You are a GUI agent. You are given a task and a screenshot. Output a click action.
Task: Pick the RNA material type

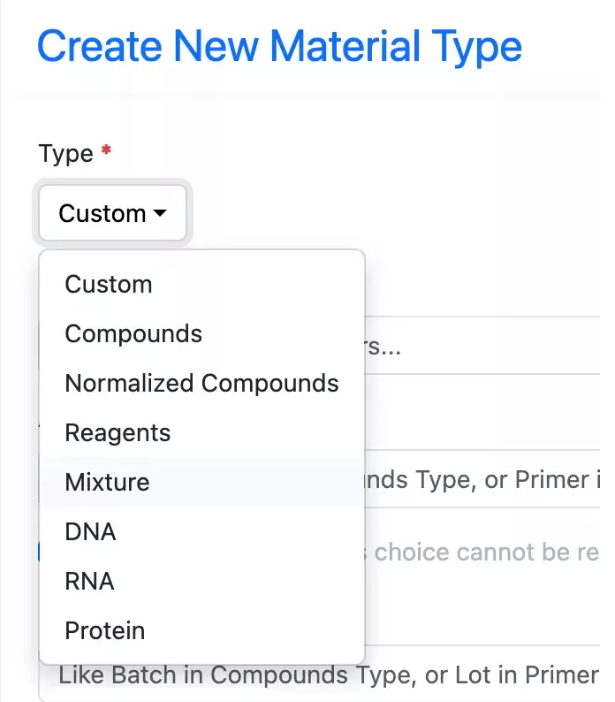pos(89,581)
